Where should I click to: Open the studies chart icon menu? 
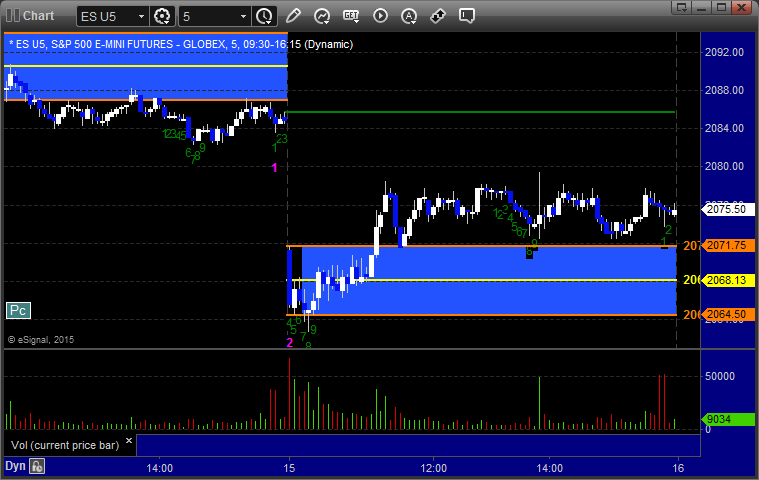tap(322, 16)
